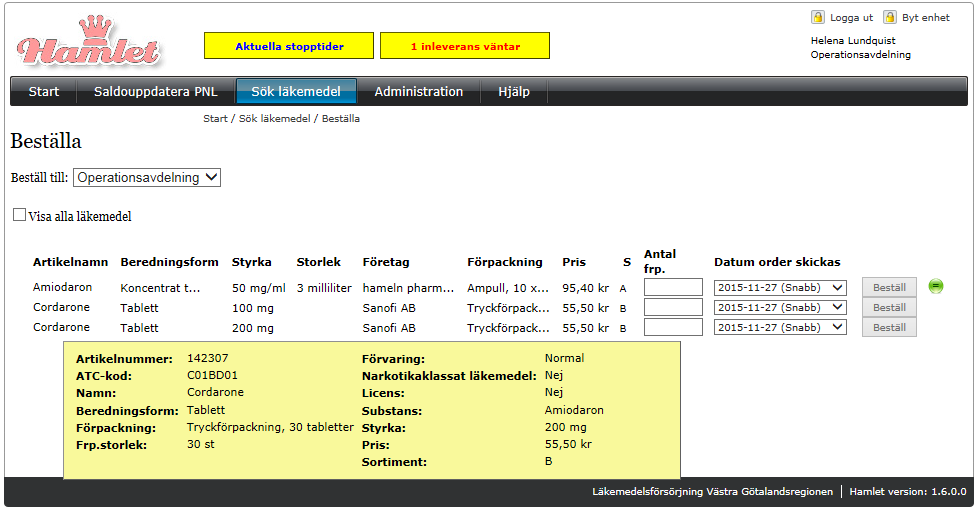
Task: Click the Företag column header
Action: 386,262
